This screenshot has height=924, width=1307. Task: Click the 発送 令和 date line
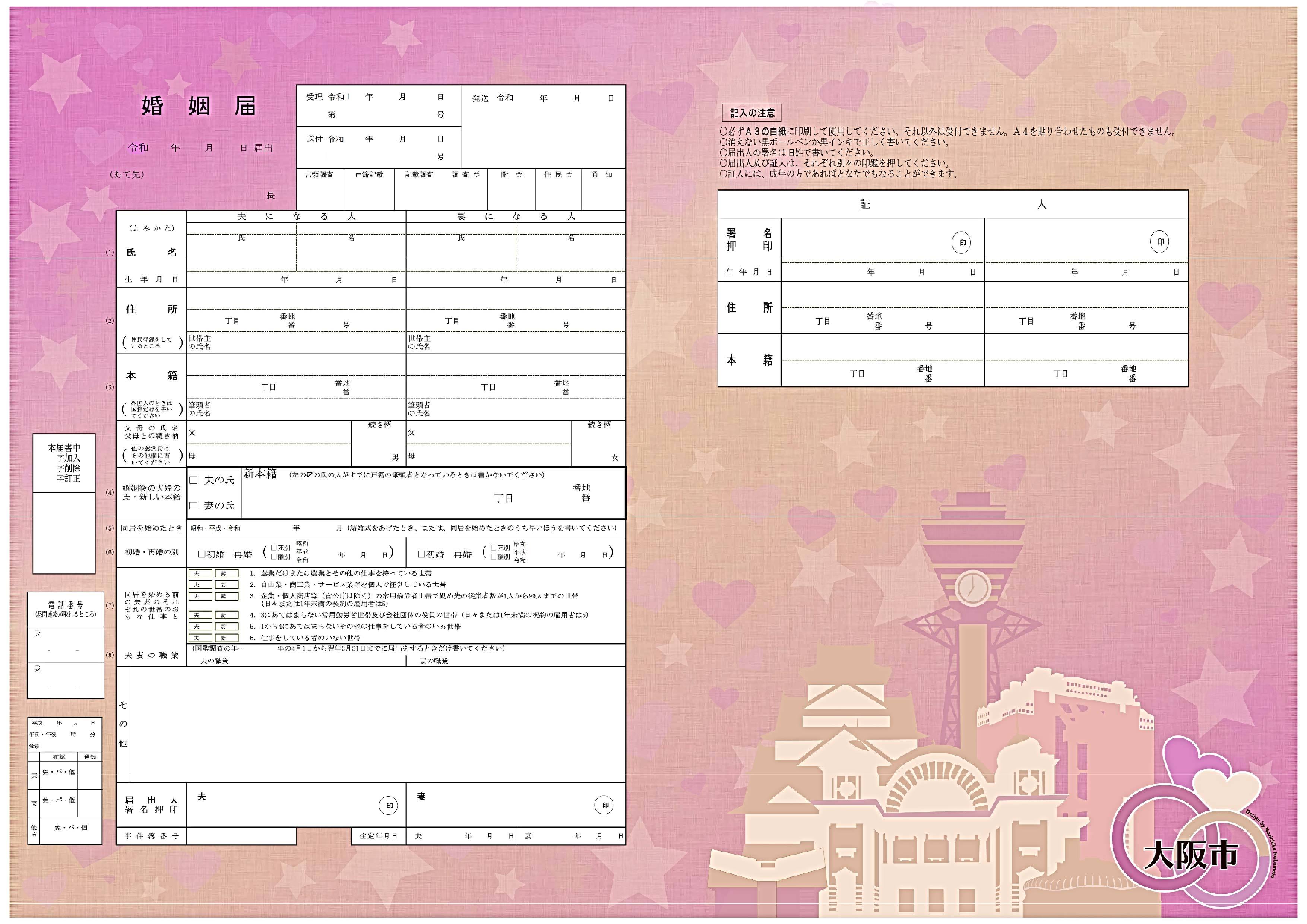[x=542, y=98]
